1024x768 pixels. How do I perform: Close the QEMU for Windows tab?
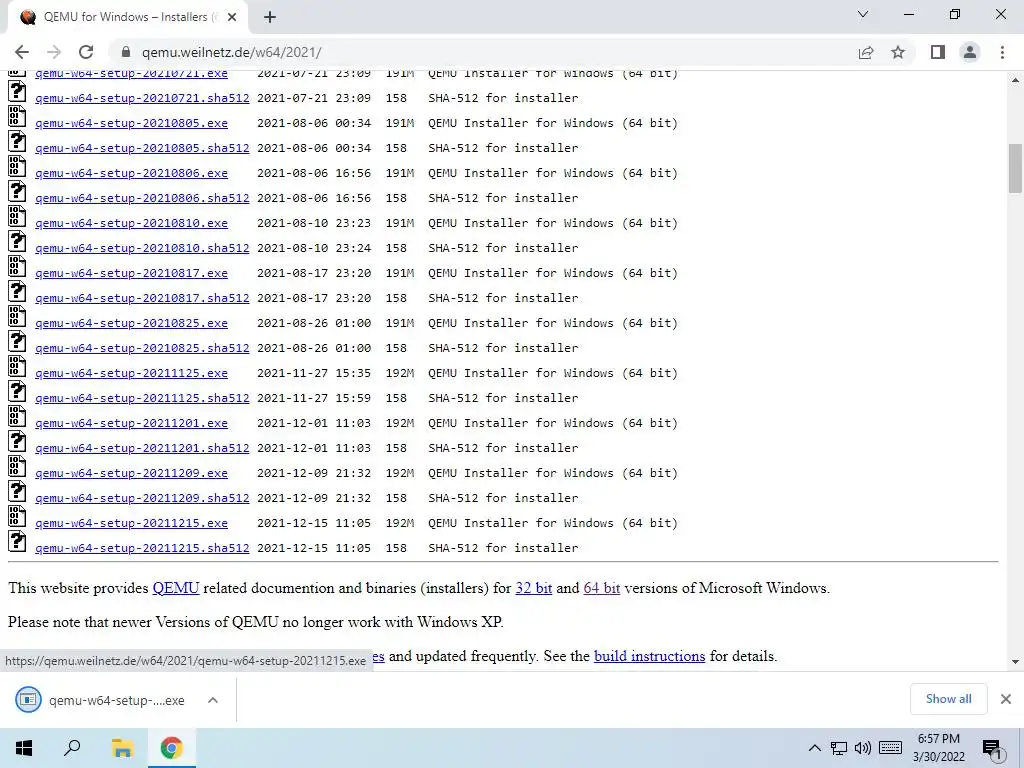tap(232, 17)
